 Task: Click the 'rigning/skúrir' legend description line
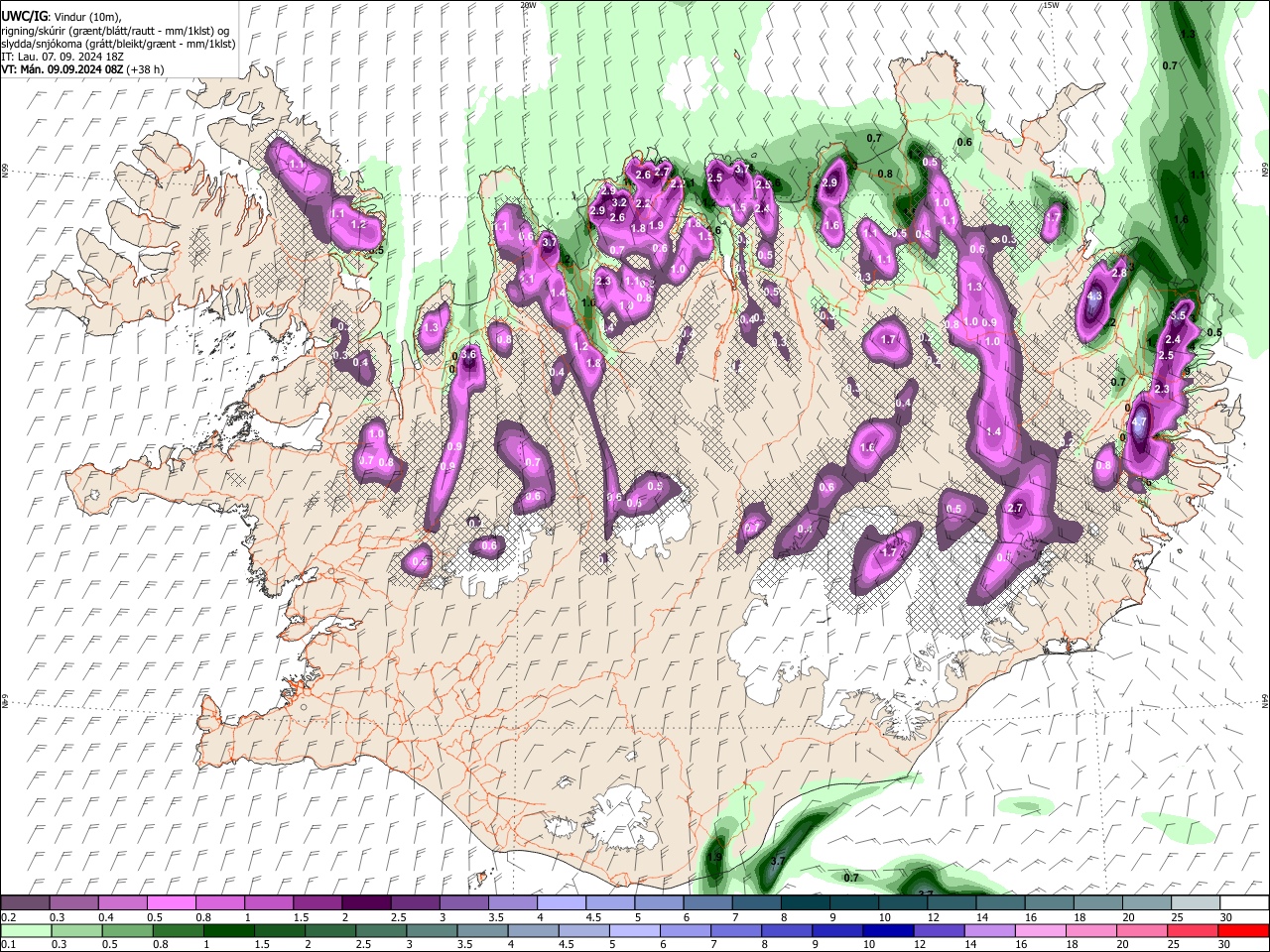115,30
